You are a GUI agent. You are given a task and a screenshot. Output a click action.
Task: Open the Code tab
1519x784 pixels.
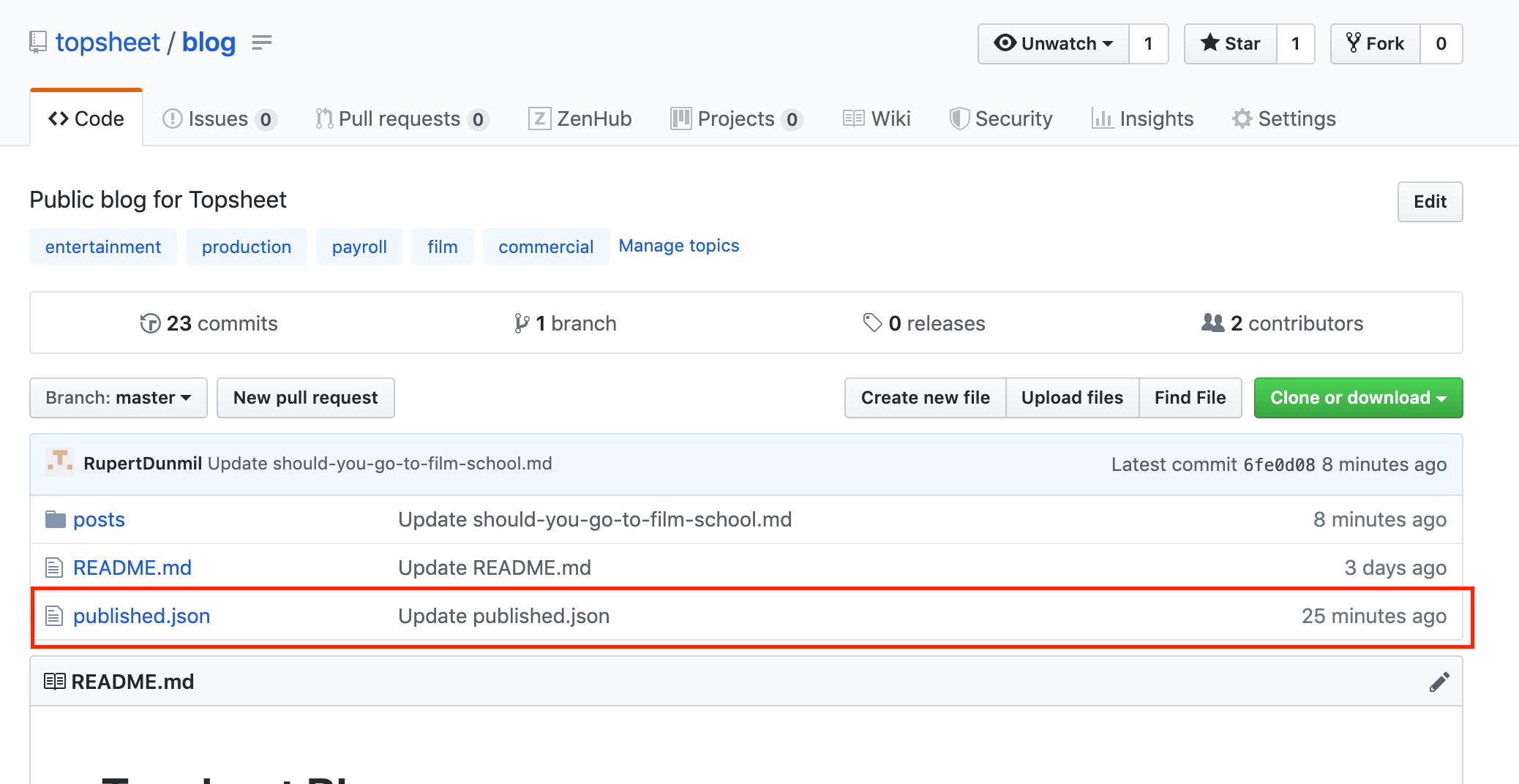pyautogui.click(x=86, y=118)
